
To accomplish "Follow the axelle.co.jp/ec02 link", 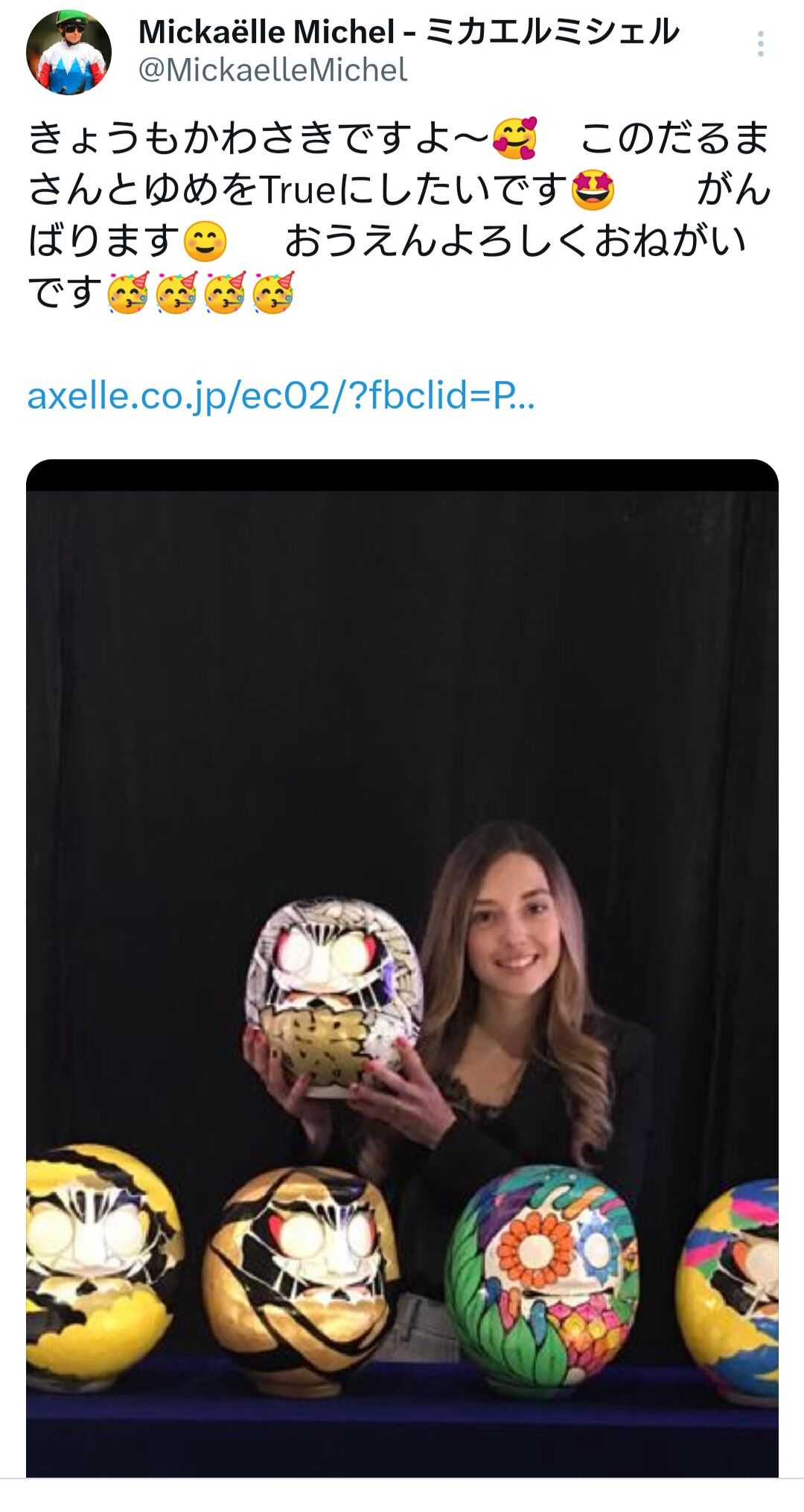I will pos(281,395).
